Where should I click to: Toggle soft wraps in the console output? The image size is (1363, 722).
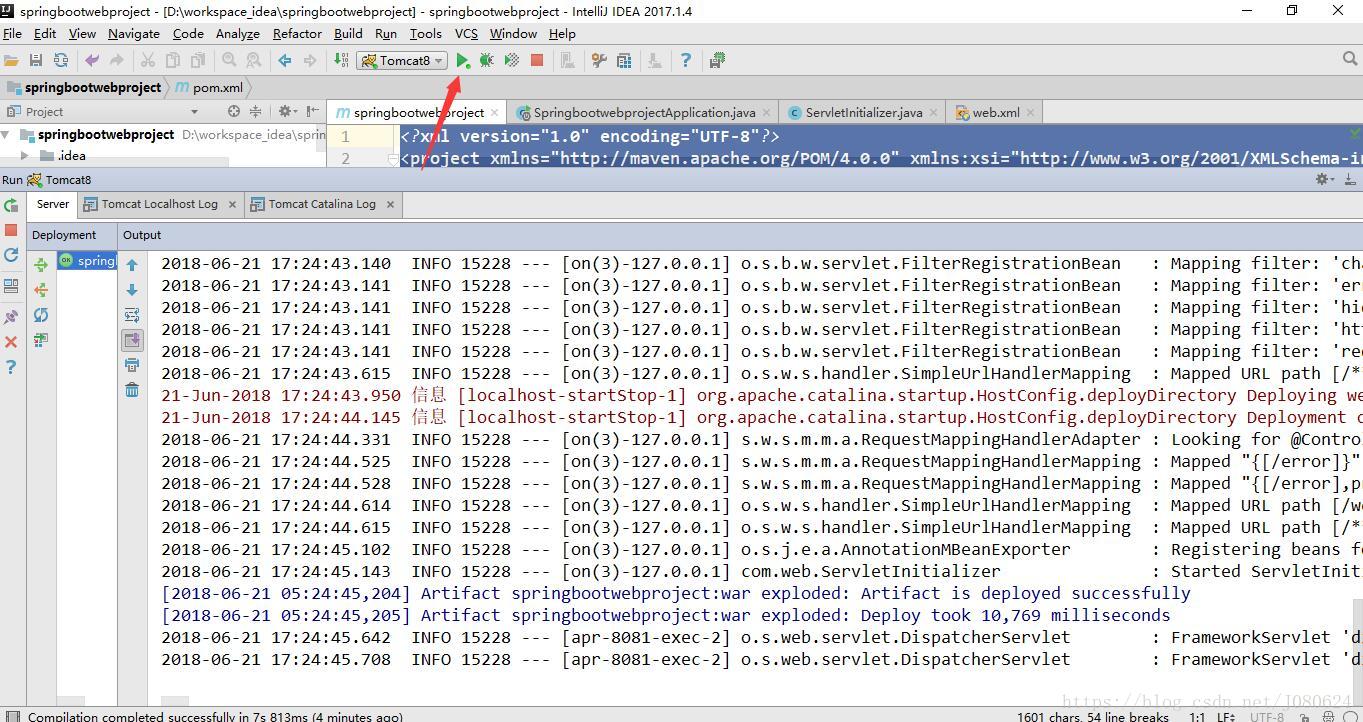pyautogui.click(x=132, y=315)
